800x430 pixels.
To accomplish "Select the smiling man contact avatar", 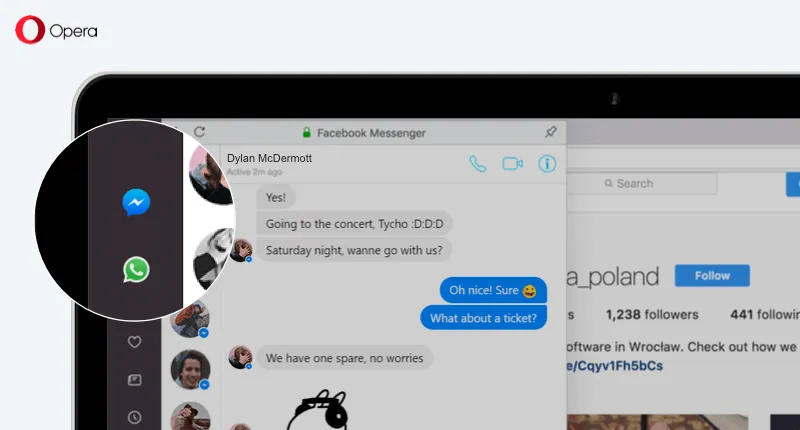I will click(x=190, y=369).
